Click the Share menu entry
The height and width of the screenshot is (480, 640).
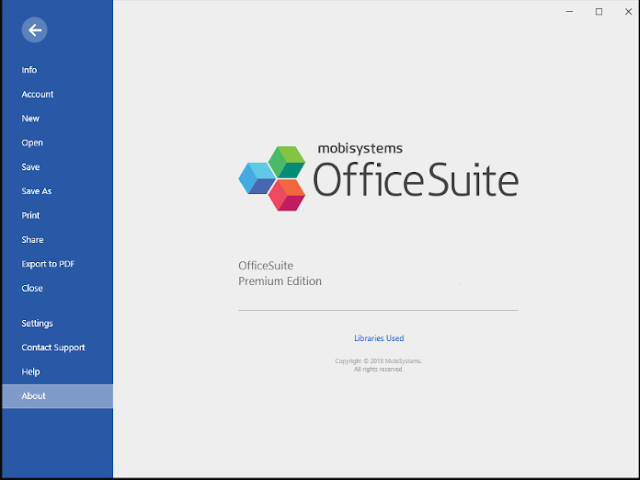click(32, 240)
